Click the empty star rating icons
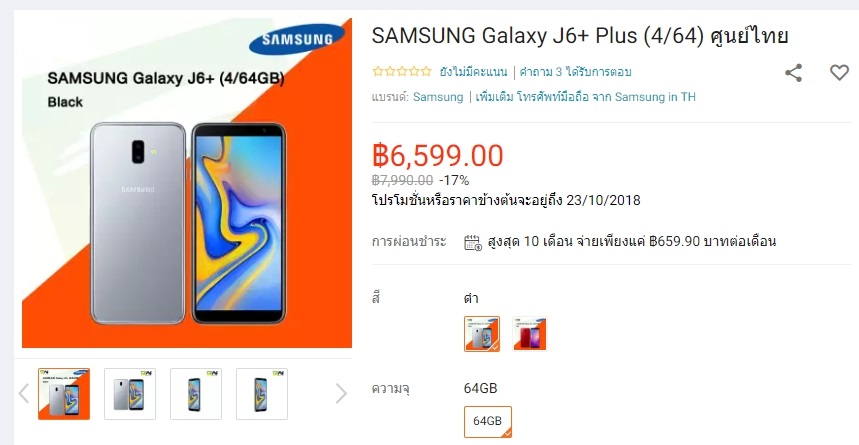 pos(402,71)
